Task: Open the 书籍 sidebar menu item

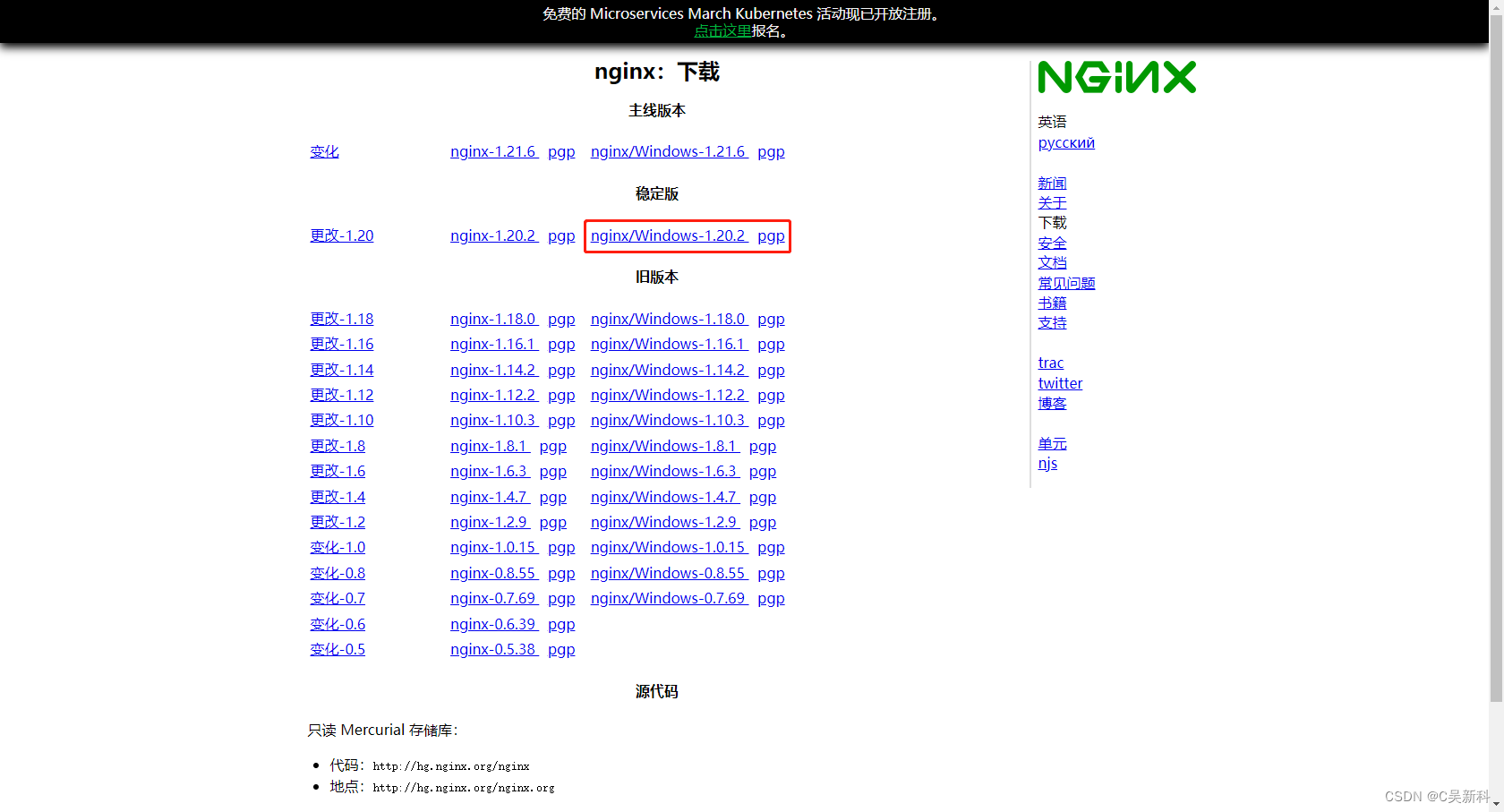Action: click(1052, 303)
